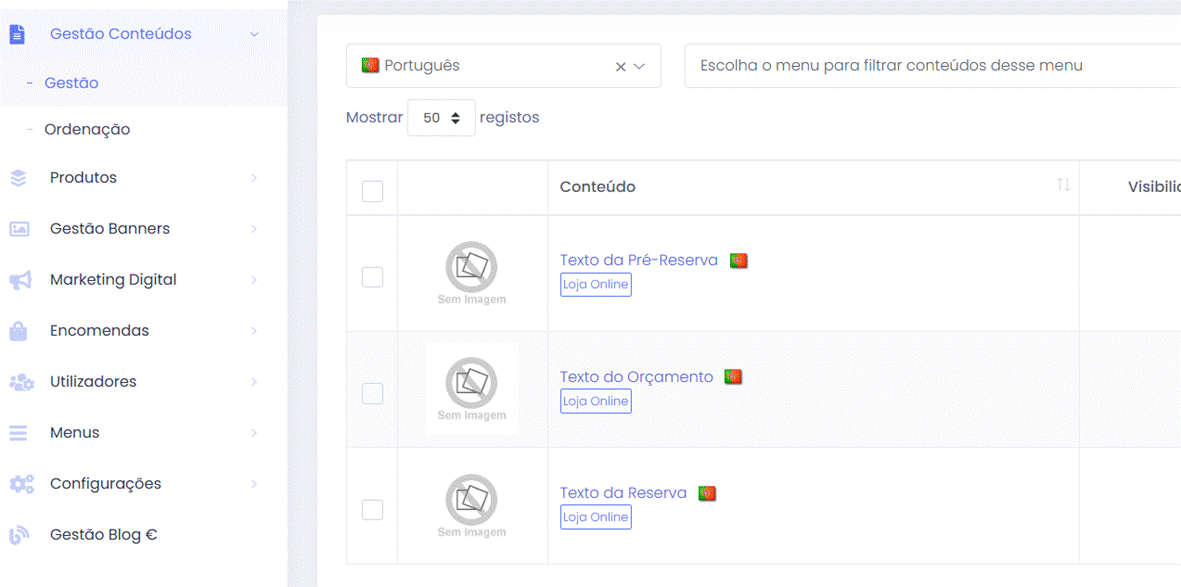Viewport: 1181px width, 587px height.
Task: Click the Gestão Blog icon
Action: click(18, 535)
